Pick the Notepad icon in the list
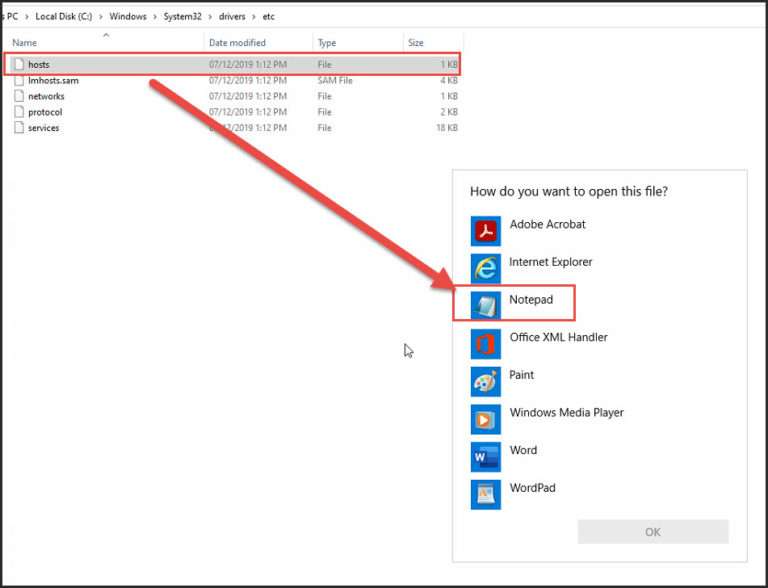The image size is (768, 588). [485, 305]
